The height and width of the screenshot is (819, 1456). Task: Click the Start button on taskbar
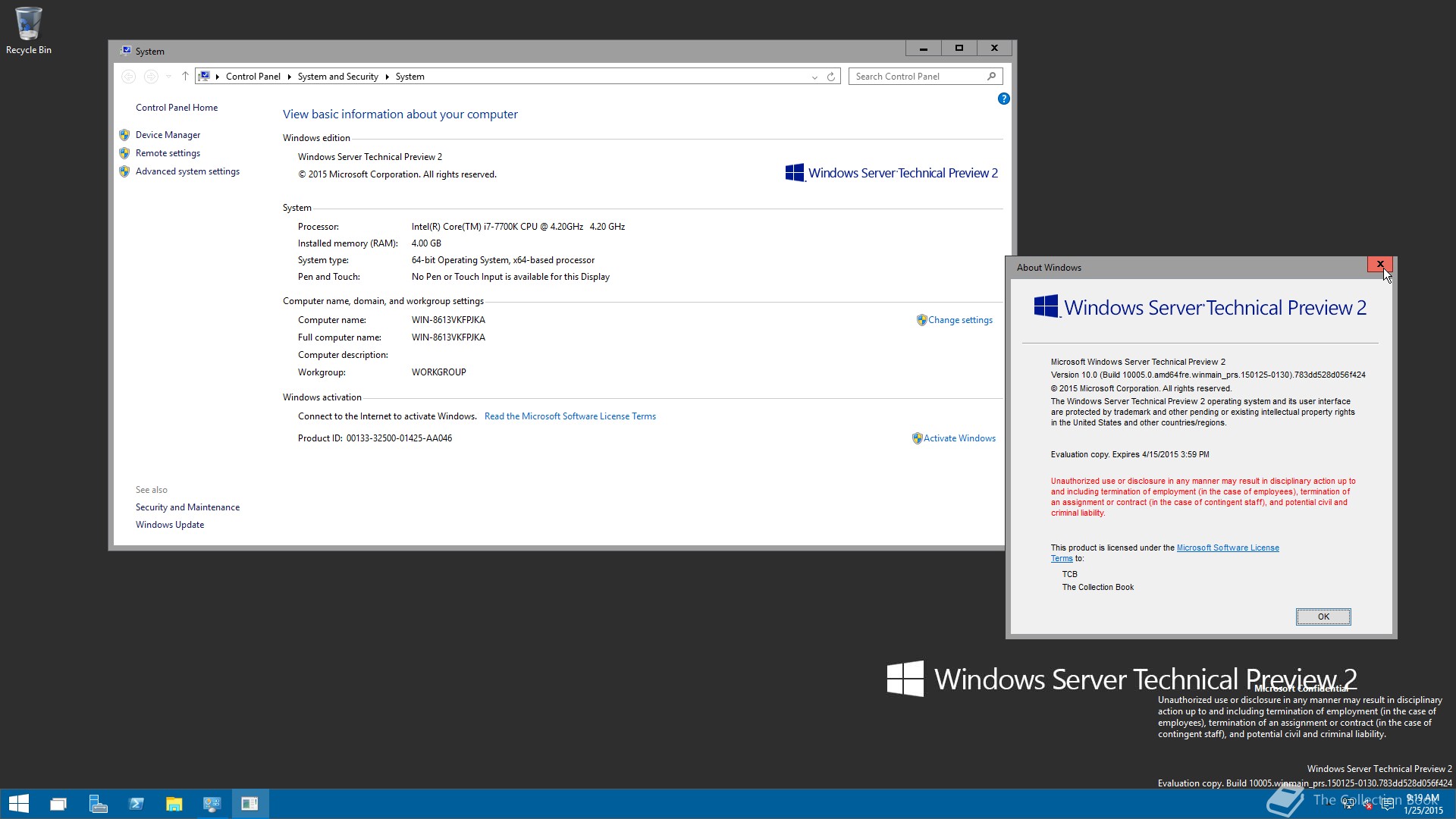pyautogui.click(x=18, y=804)
